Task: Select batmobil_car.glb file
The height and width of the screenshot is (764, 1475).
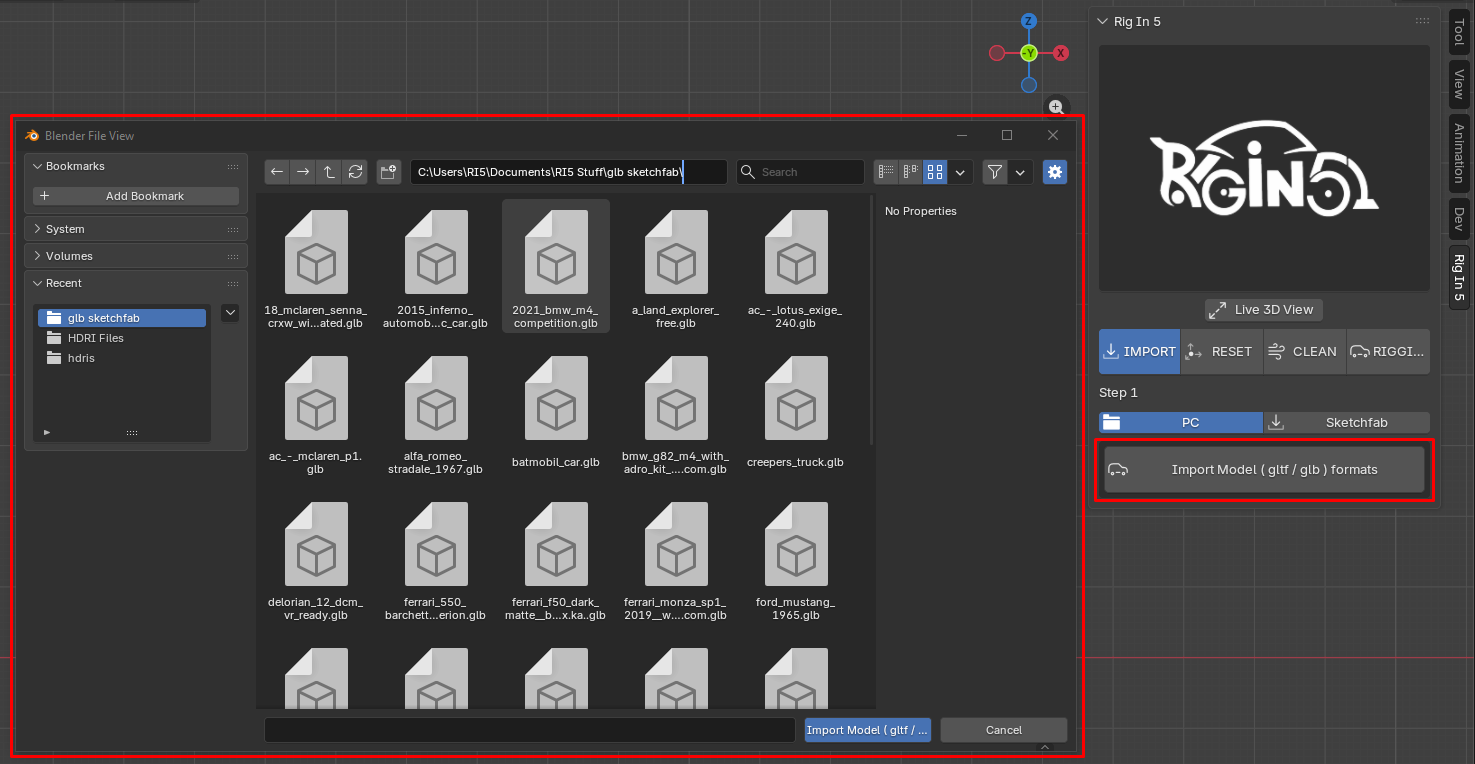Action: 556,414
